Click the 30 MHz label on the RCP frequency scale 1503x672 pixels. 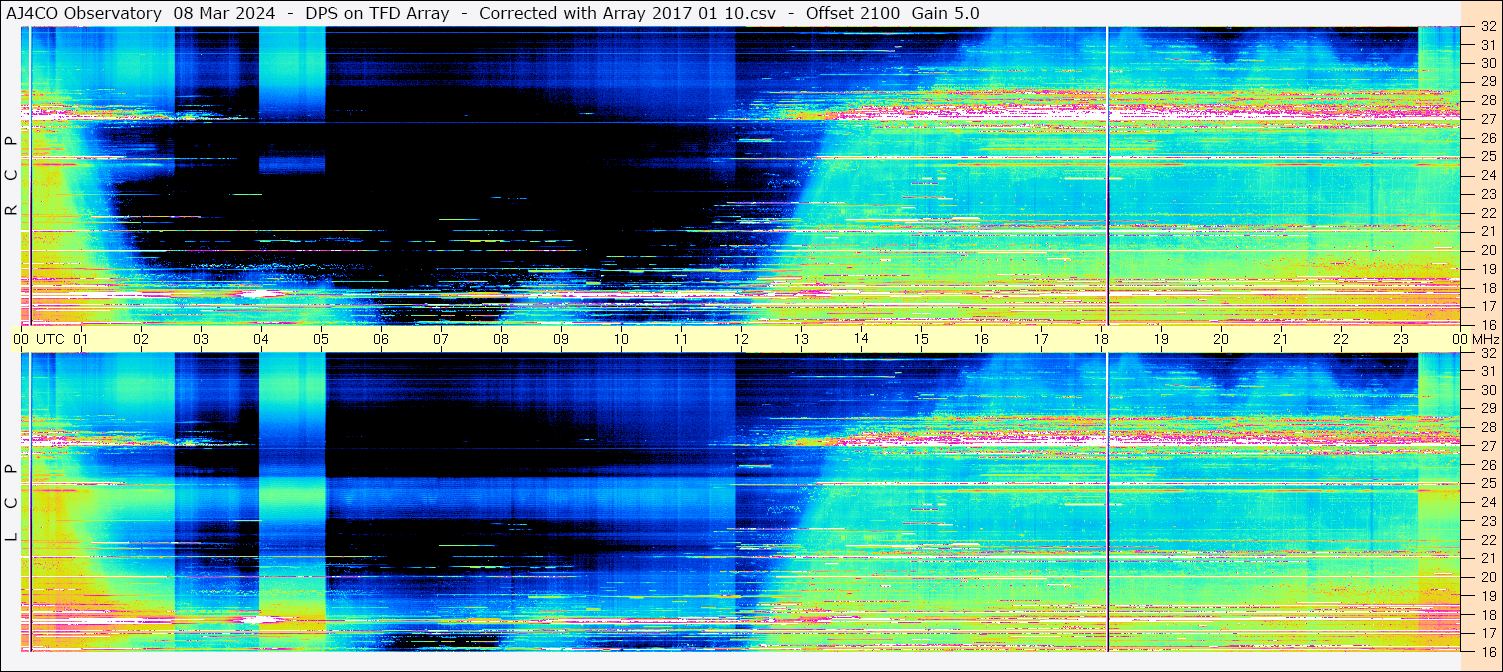coord(1487,63)
